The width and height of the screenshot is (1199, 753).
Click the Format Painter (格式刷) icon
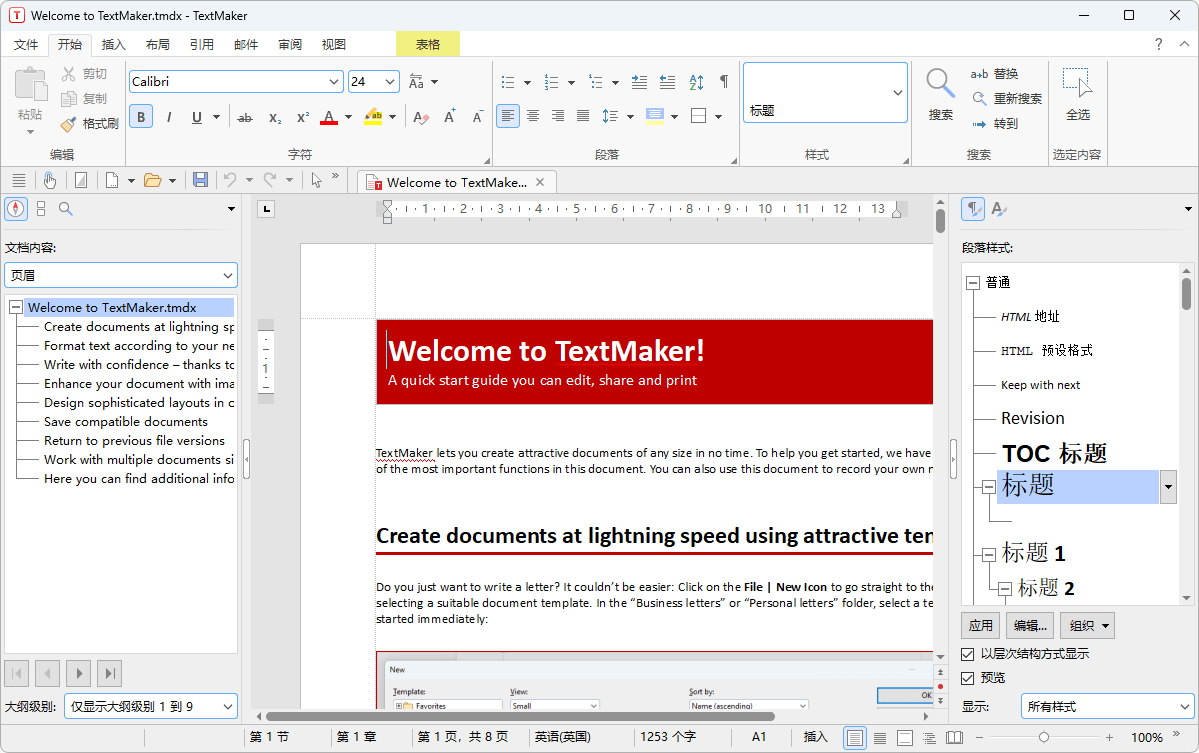68,124
